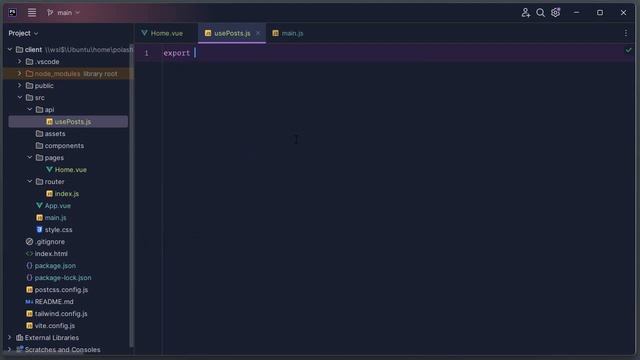The image size is (640, 360).
Task: Click the External Libraries icon
Action: pyautogui.click(x=19, y=338)
